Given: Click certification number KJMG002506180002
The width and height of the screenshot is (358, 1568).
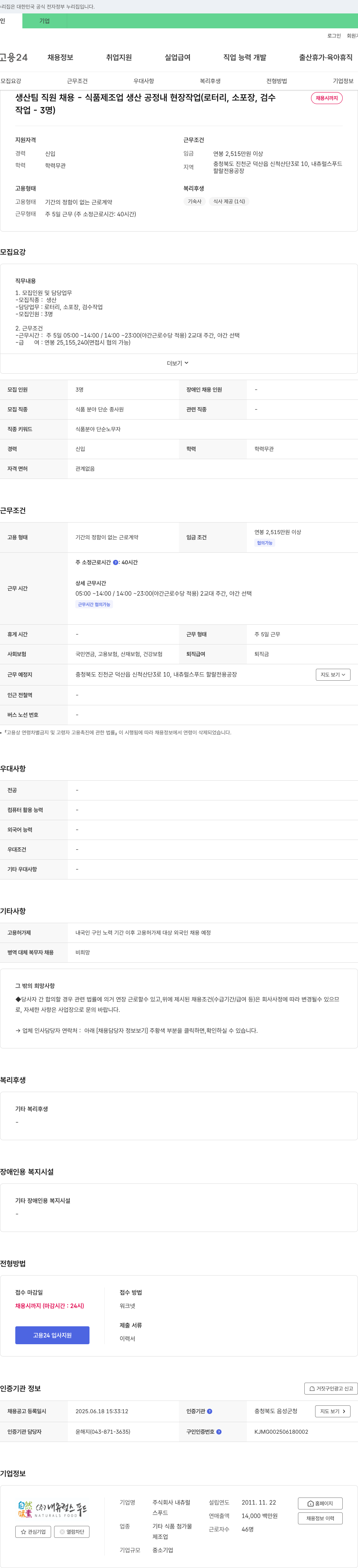Looking at the screenshot, I should click(281, 1432).
